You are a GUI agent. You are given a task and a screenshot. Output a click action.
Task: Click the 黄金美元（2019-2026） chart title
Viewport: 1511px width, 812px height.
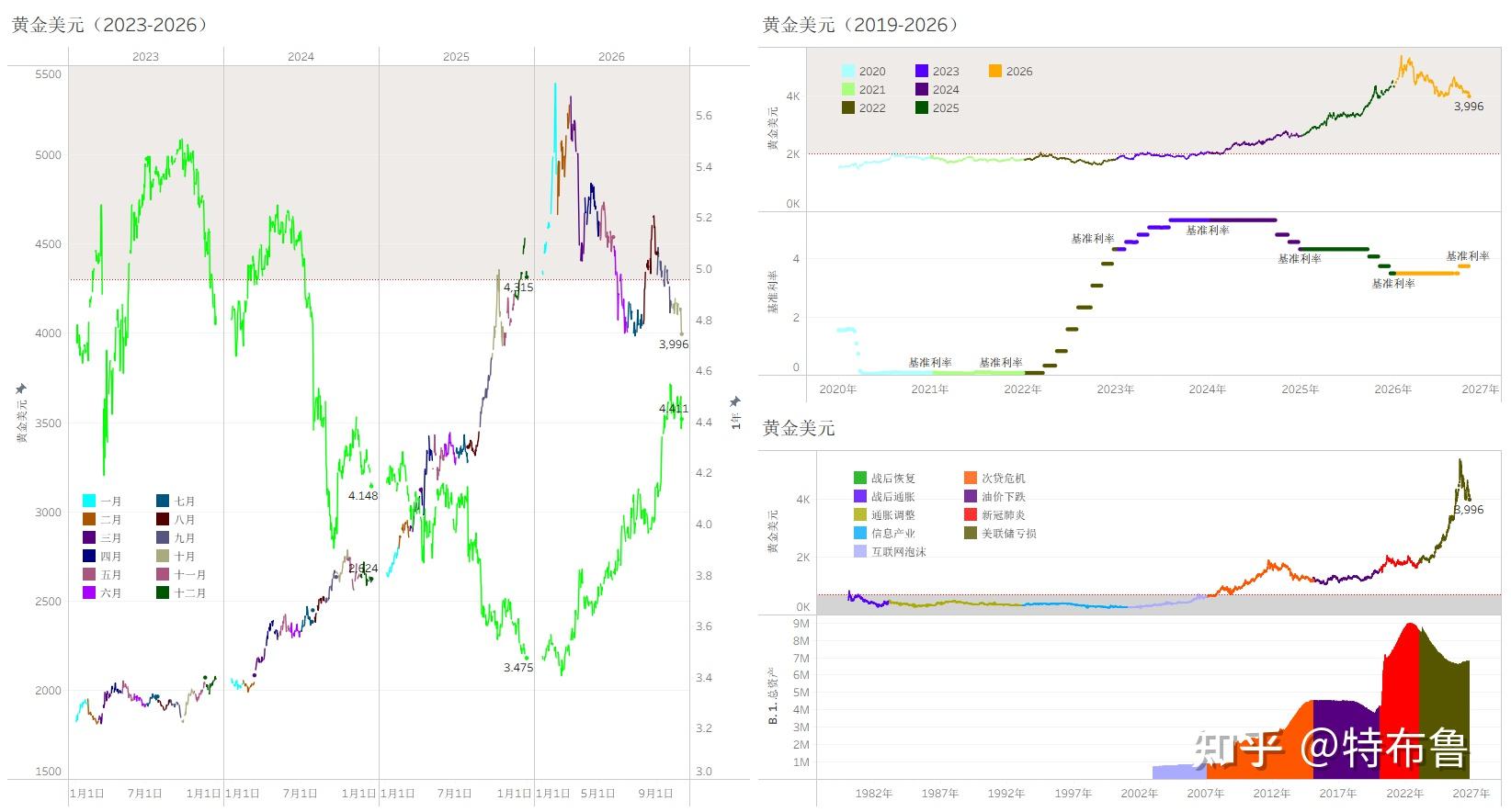pyautogui.click(x=864, y=25)
